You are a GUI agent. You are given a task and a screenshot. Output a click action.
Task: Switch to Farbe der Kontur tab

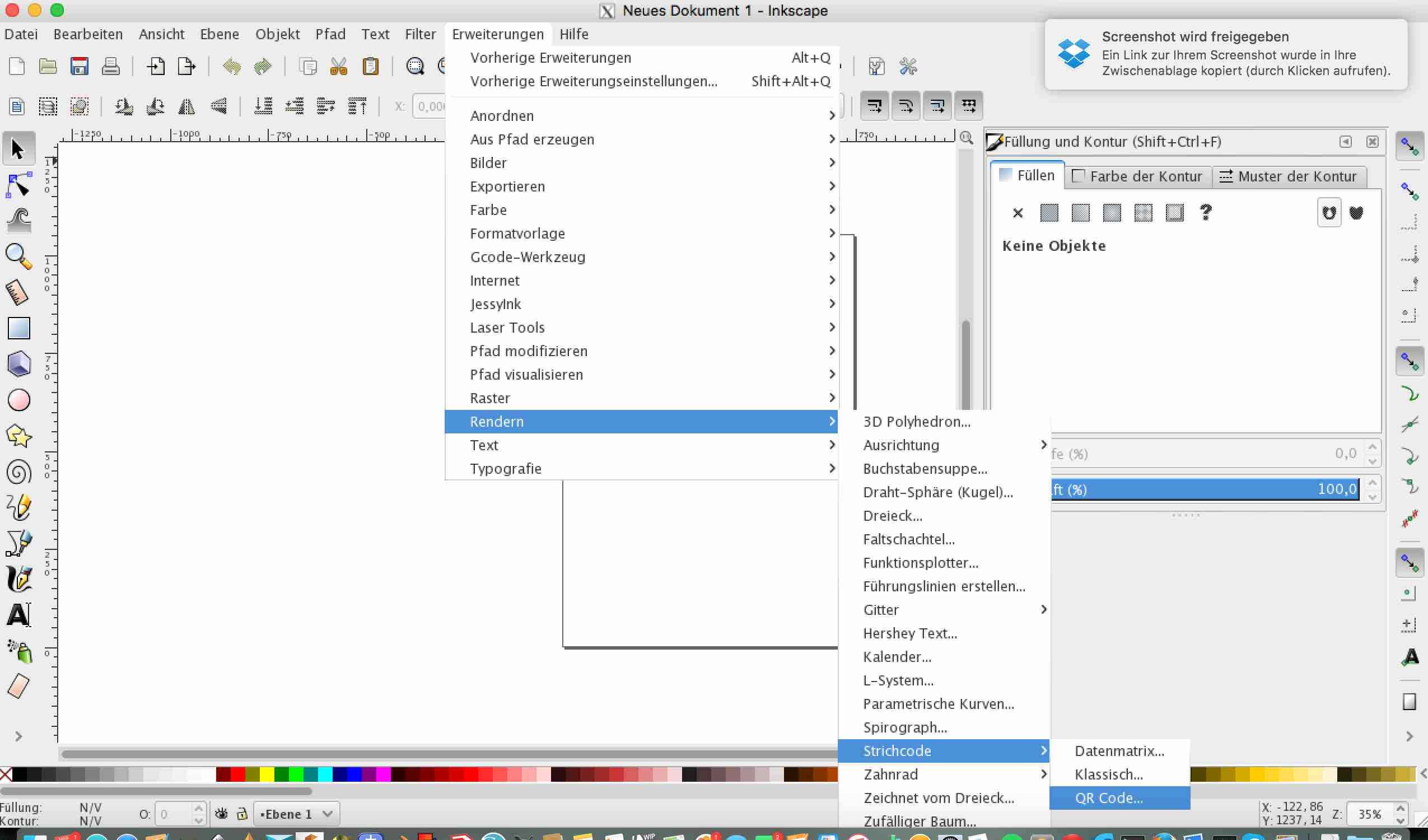pyautogui.click(x=1138, y=176)
